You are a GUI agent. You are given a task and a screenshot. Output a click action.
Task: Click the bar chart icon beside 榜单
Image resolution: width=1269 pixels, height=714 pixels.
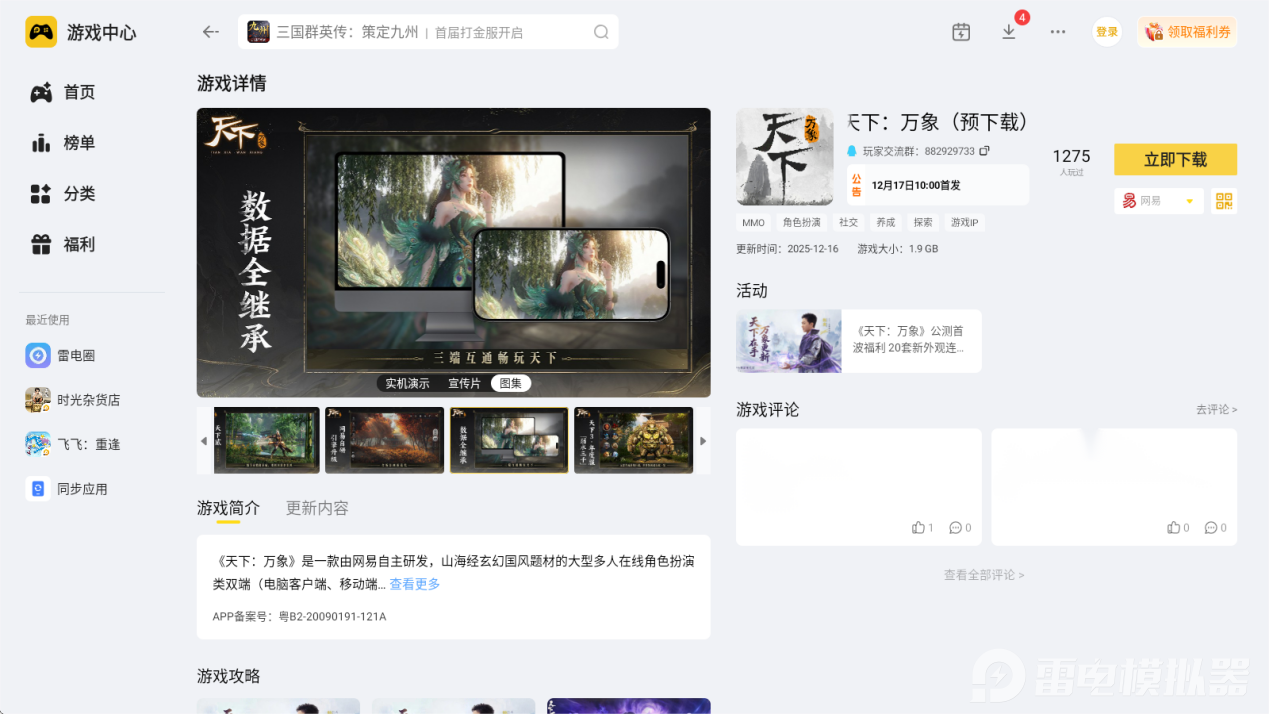41,143
